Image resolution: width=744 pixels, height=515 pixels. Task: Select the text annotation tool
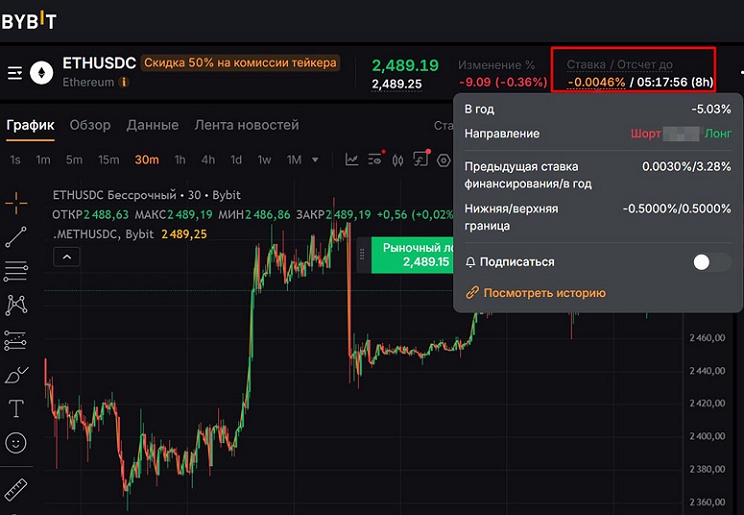pyautogui.click(x=16, y=408)
